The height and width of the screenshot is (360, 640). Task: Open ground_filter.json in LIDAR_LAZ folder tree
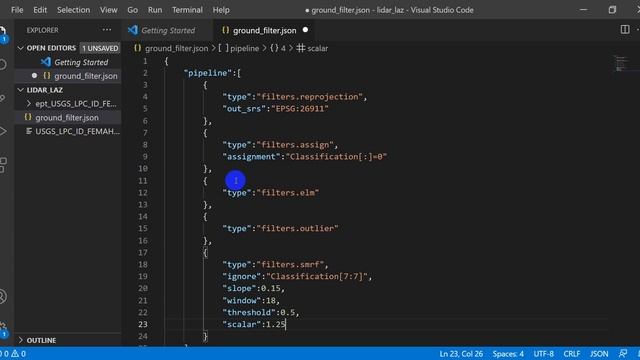tap(67, 118)
